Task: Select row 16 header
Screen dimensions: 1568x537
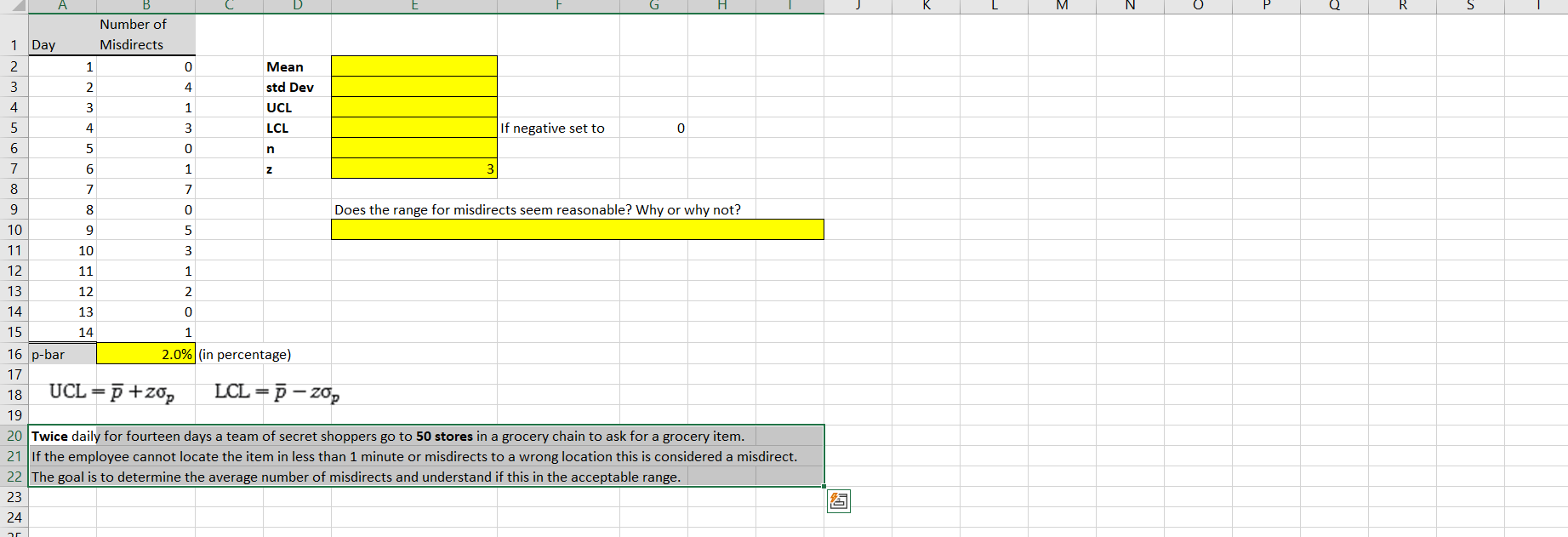Action: point(14,354)
